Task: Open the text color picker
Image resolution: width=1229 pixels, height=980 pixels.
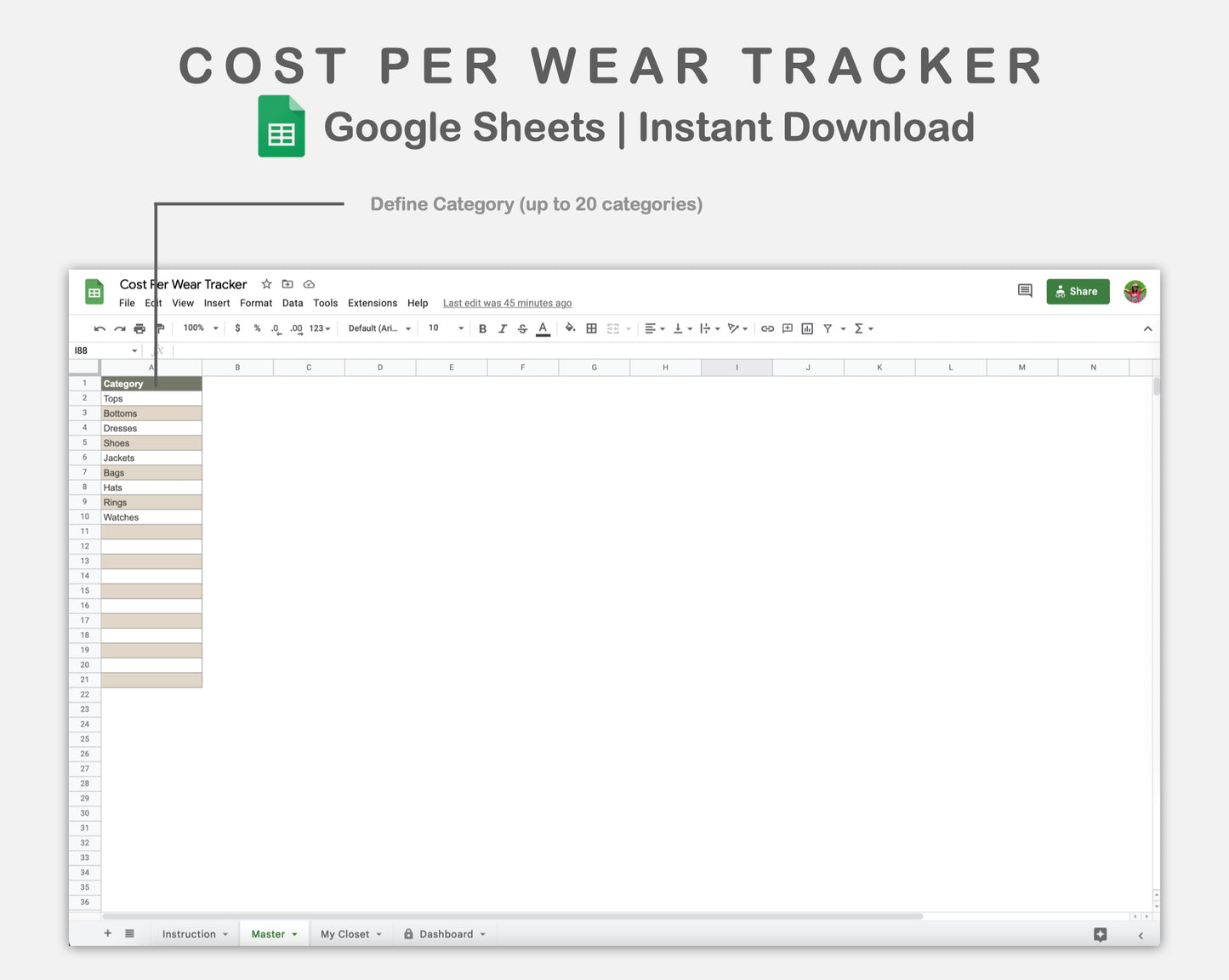Action: 543,328
